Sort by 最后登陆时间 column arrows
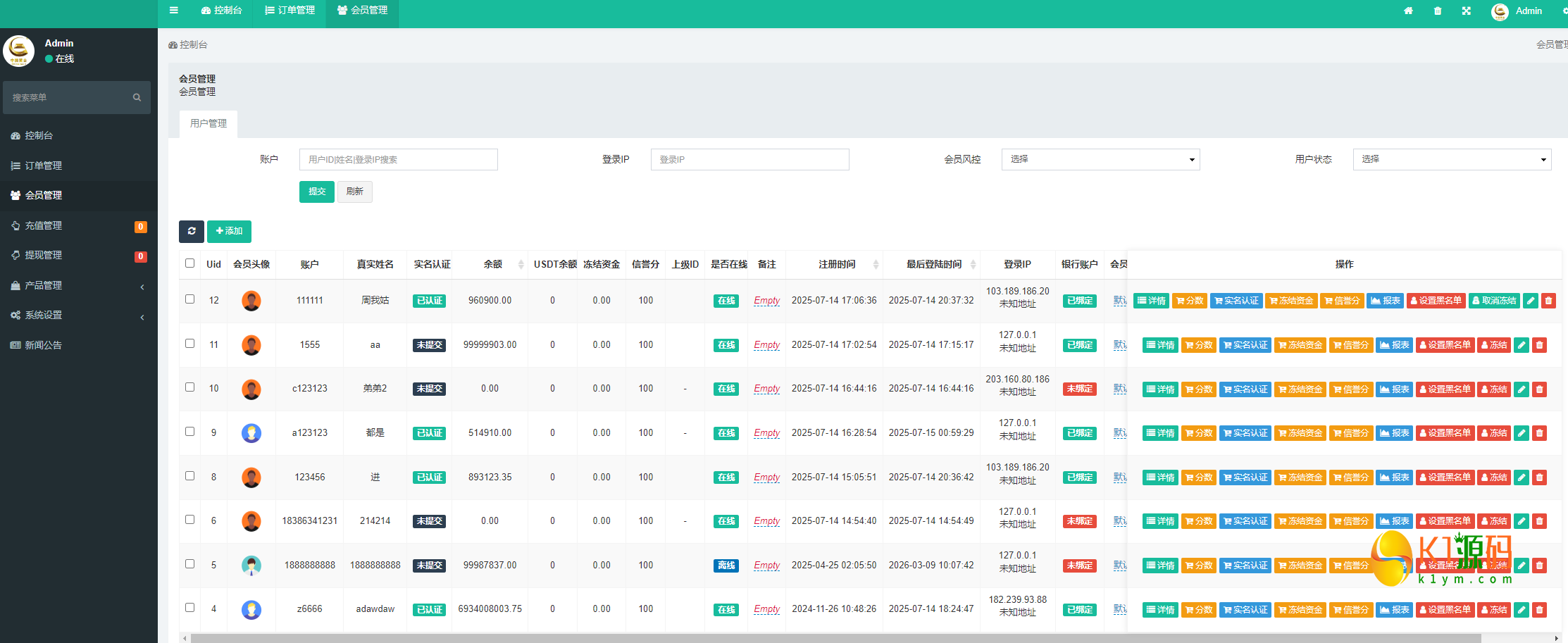The width and height of the screenshot is (1568, 643). (x=973, y=265)
